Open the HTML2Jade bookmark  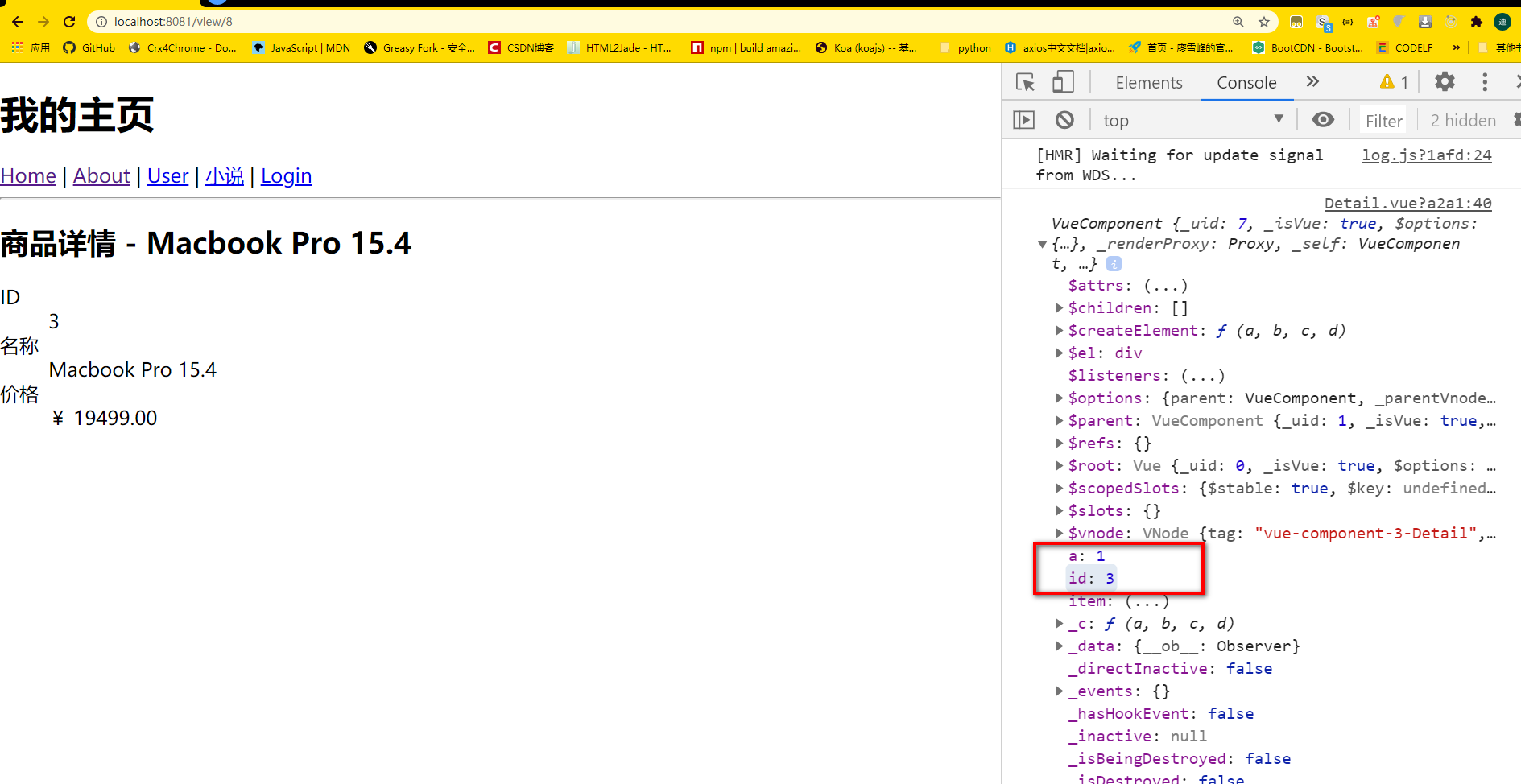click(x=618, y=47)
